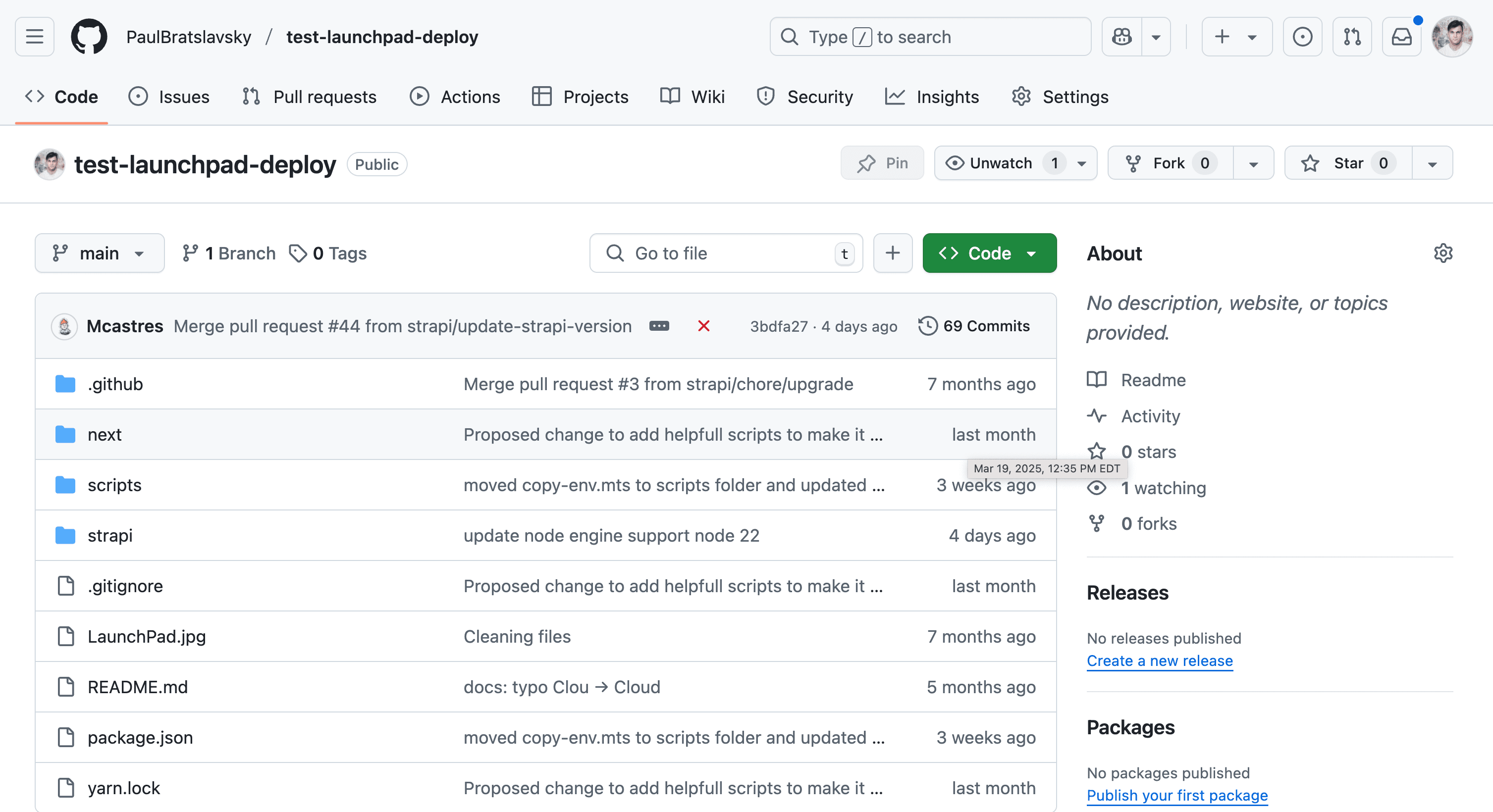Expand the Fork options arrow
Viewport: 1493px width, 812px height.
1253,163
